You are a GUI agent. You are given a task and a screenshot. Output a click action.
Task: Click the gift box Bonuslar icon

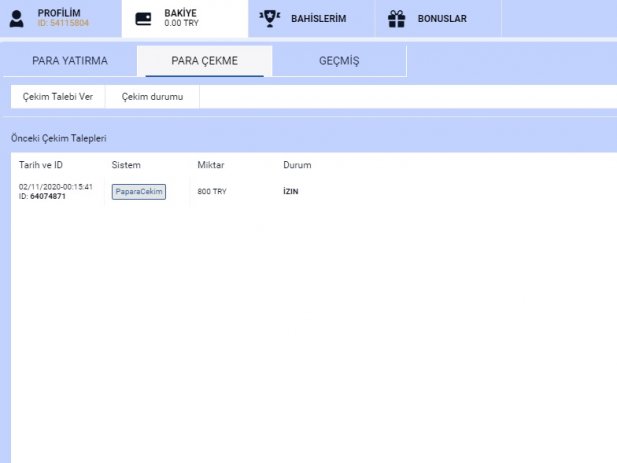[396, 18]
